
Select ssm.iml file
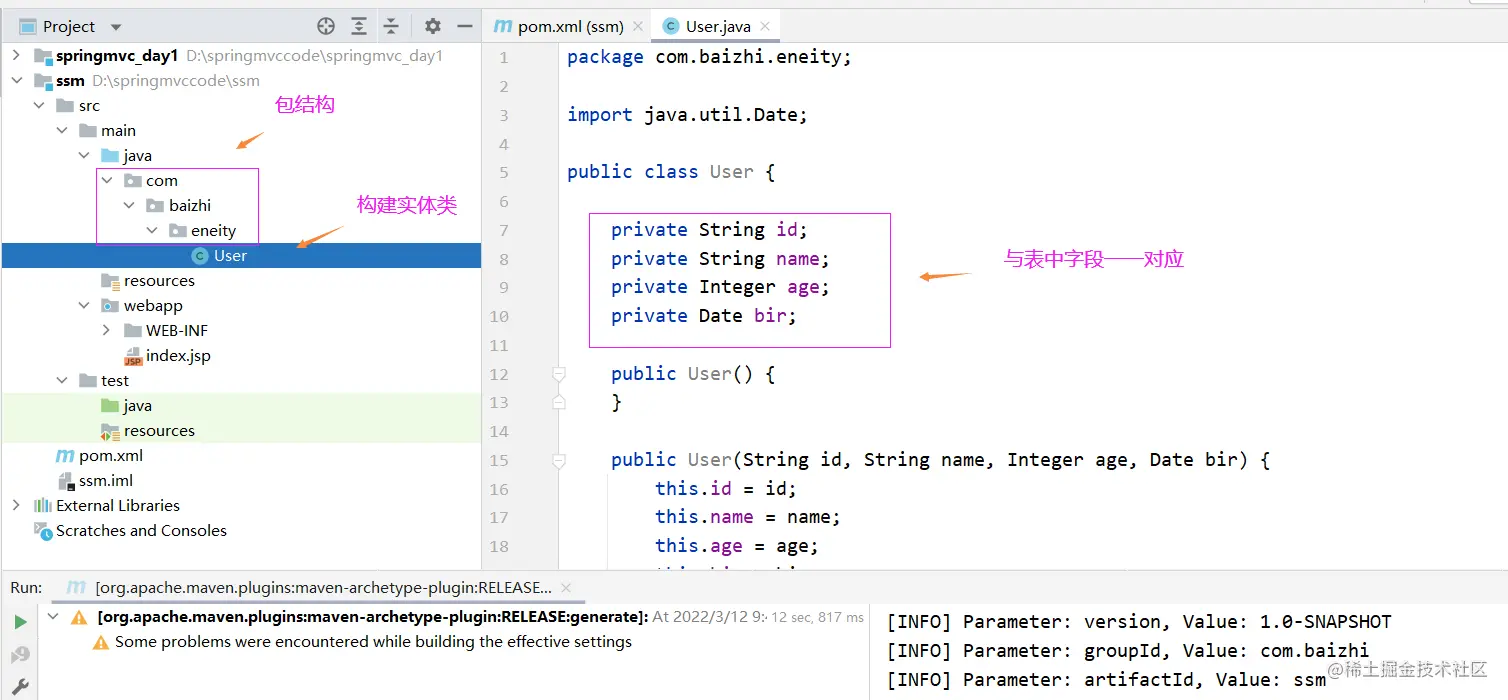point(106,481)
